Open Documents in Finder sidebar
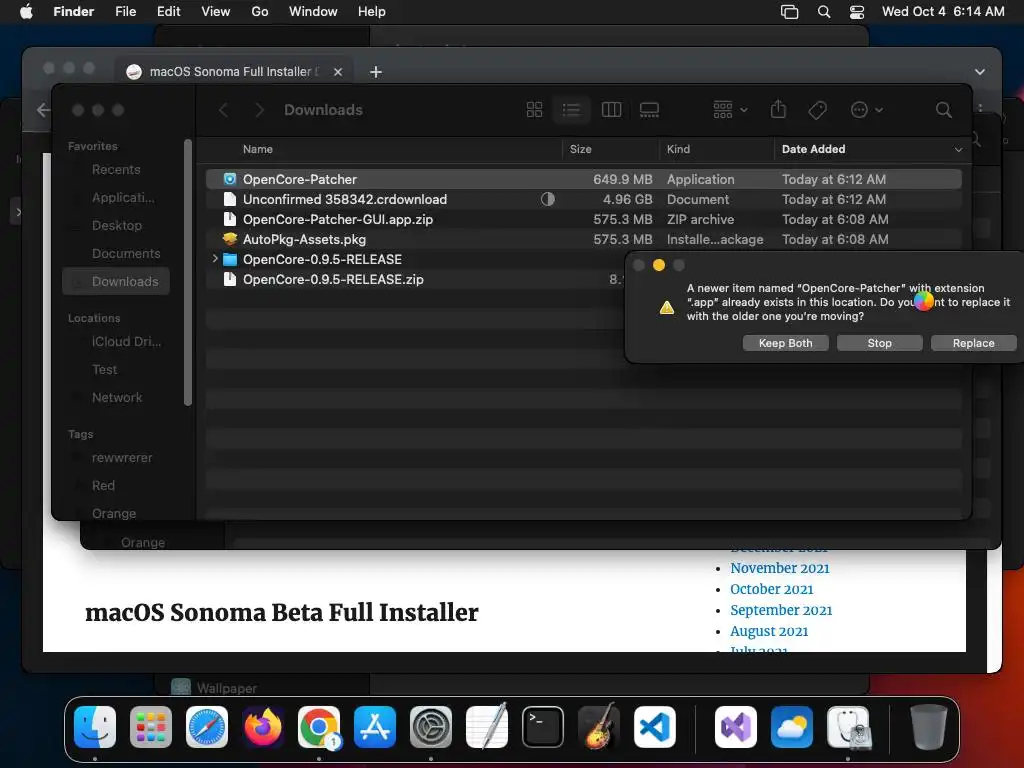The height and width of the screenshot is (768, 1024). (125, 253)
